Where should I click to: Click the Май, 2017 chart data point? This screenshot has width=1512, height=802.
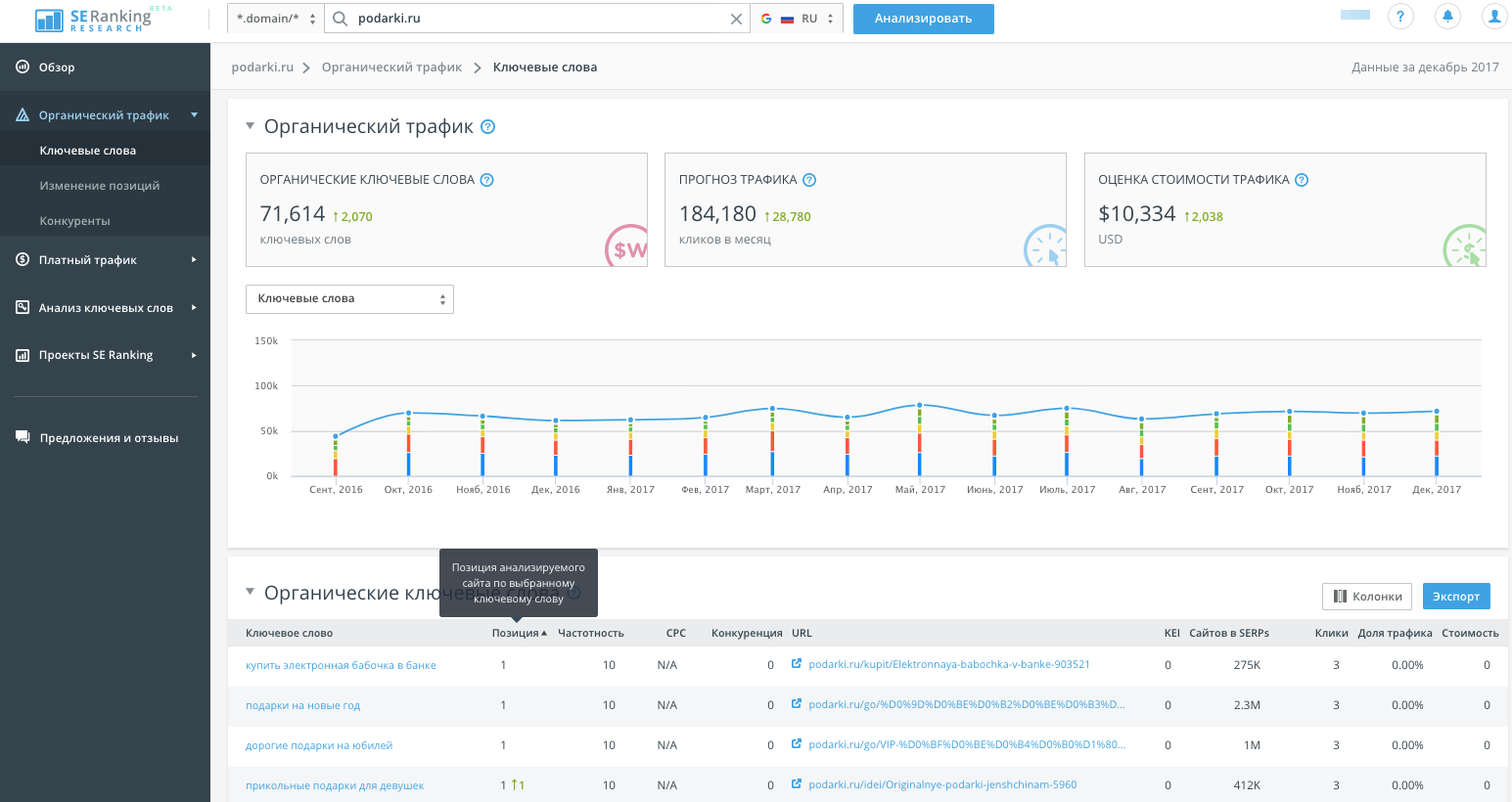(x=920, y=405)
